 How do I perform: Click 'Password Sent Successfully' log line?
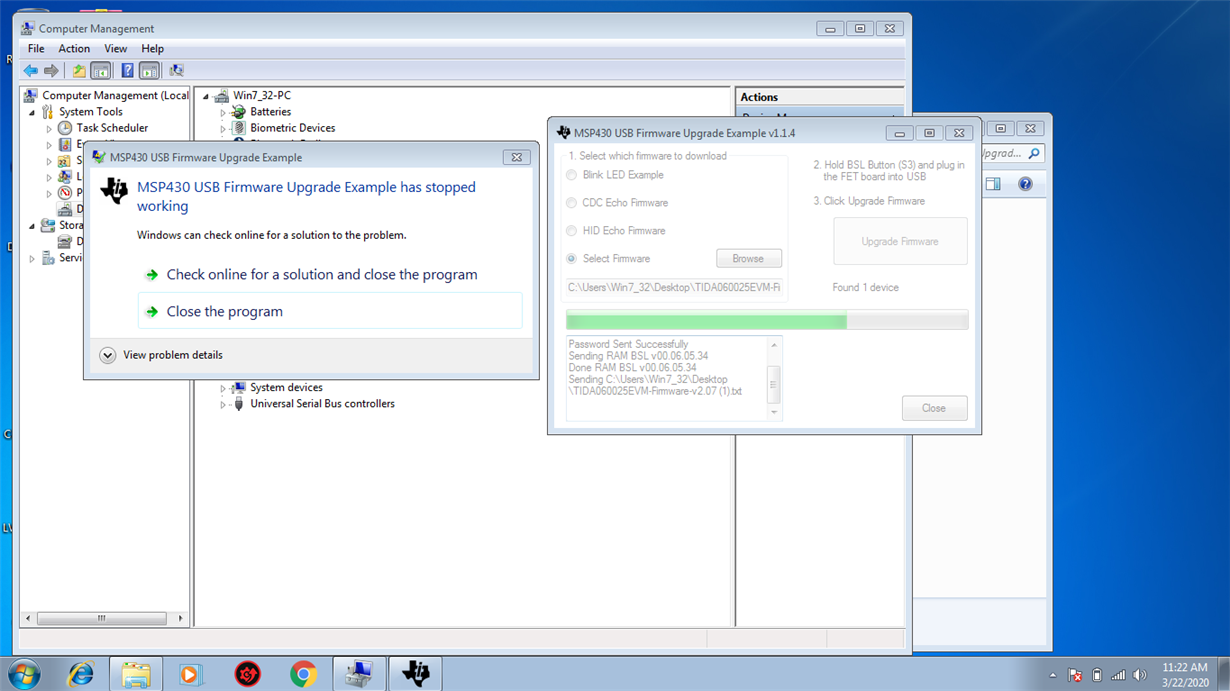(628, 344)
